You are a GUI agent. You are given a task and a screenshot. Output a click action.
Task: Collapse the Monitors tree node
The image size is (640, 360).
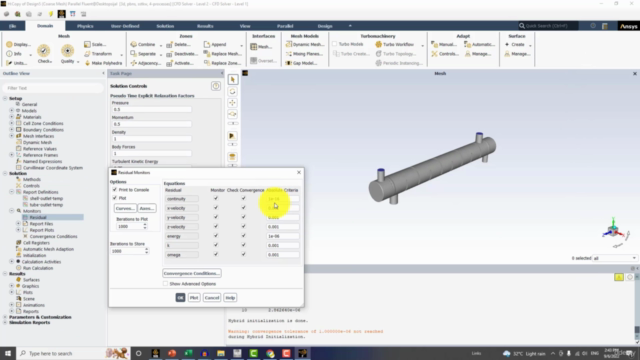point(11,211)
